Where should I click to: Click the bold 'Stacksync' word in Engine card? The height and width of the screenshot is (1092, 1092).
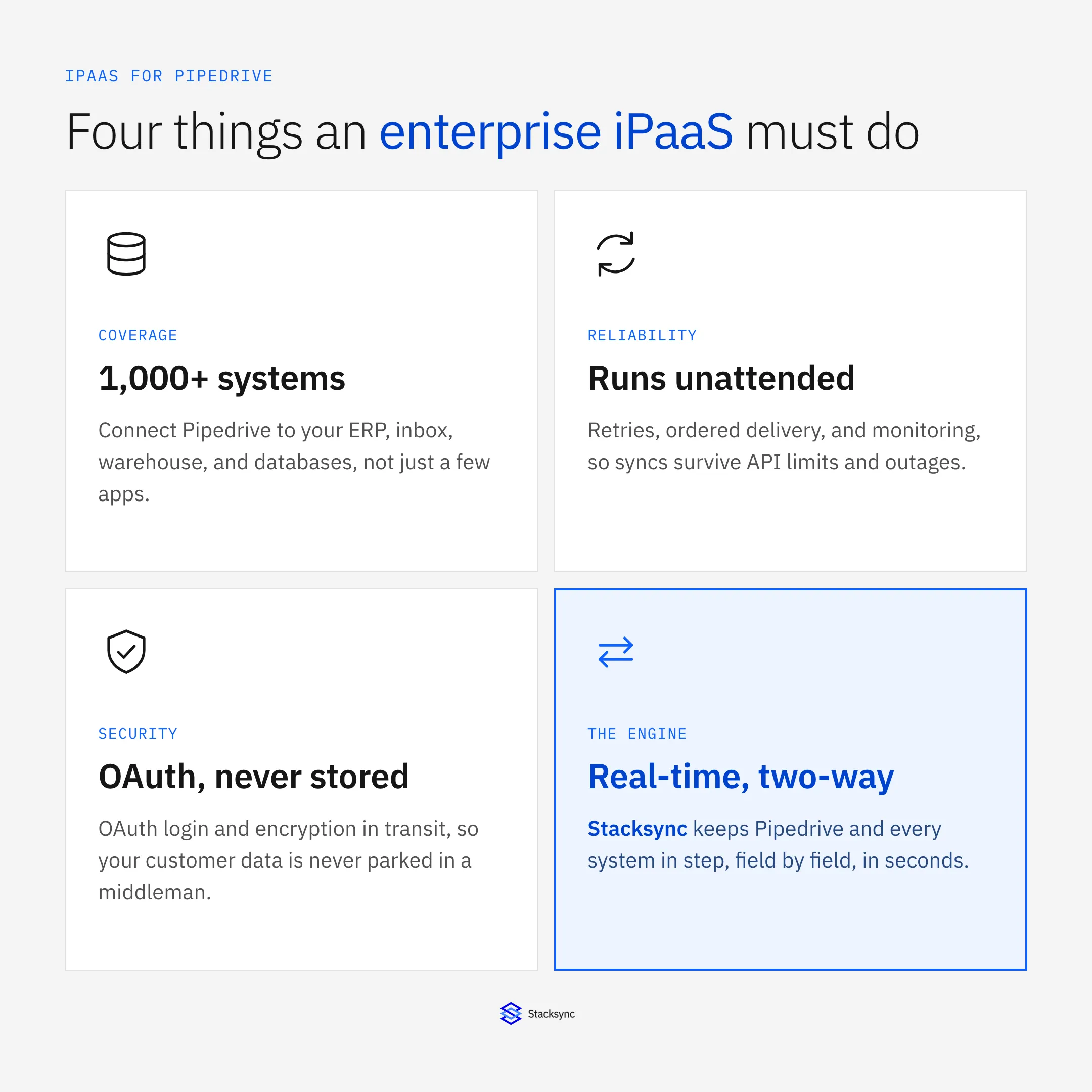(x=637, y=829)
